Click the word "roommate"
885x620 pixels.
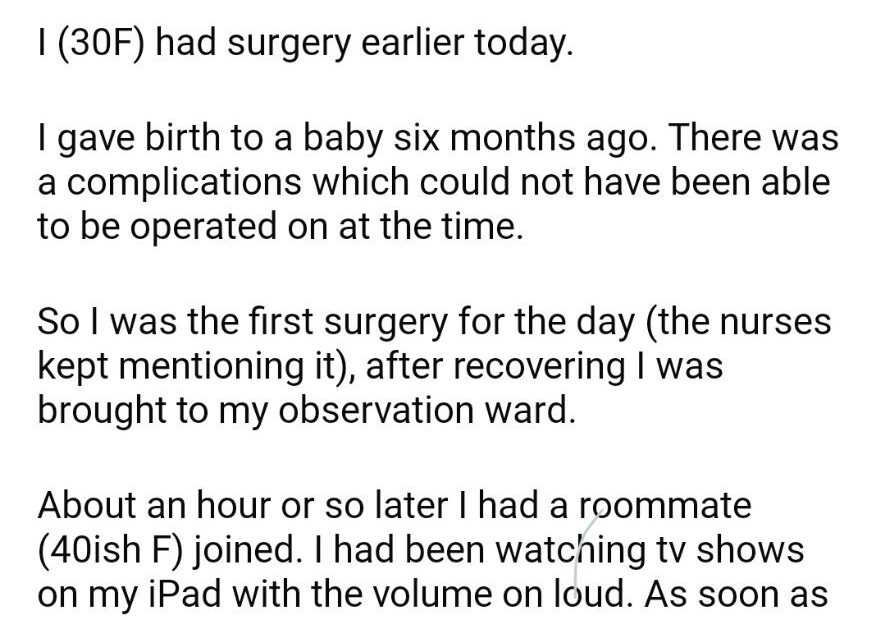[664, 506]
